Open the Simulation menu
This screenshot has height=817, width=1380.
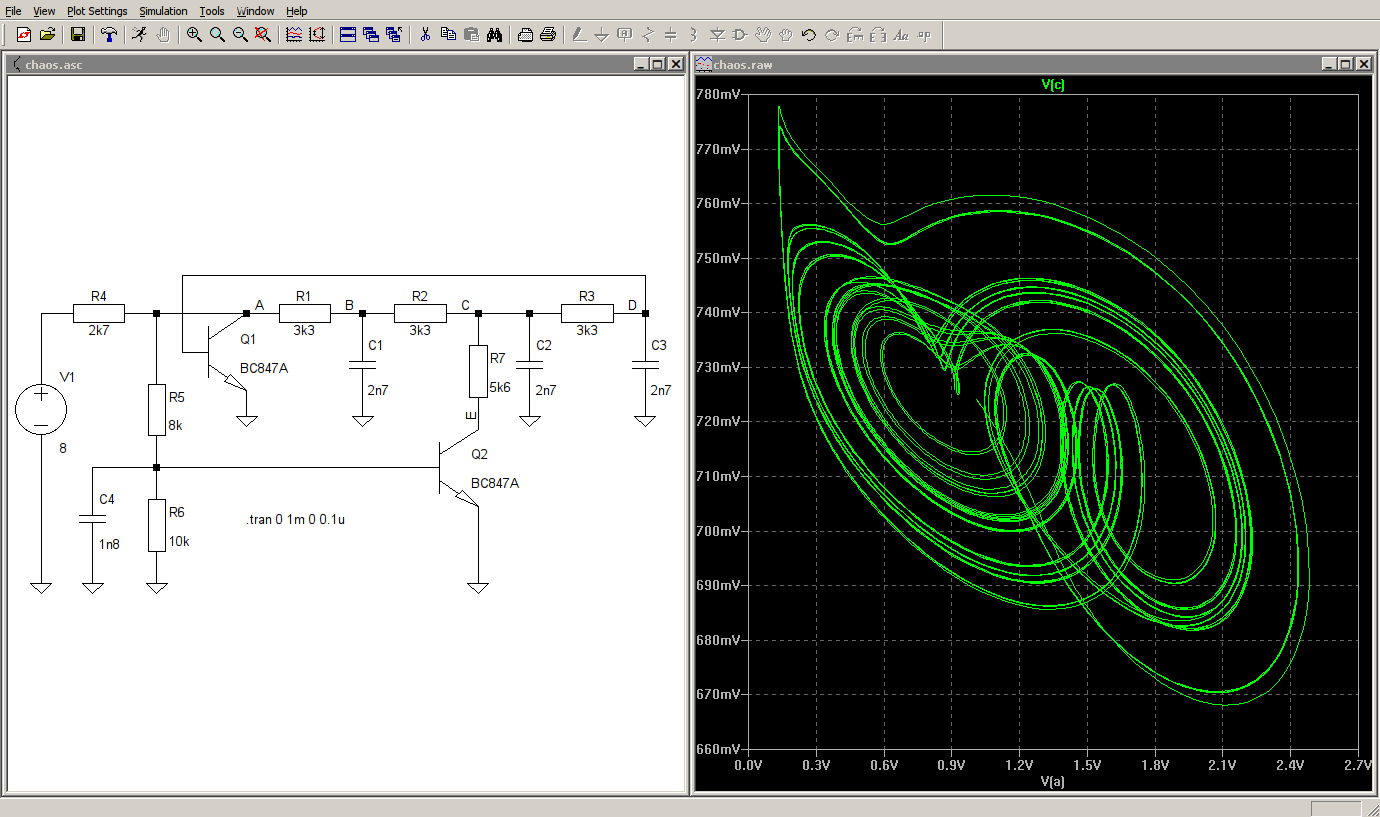pyautogui.click(x=163, y=11)
